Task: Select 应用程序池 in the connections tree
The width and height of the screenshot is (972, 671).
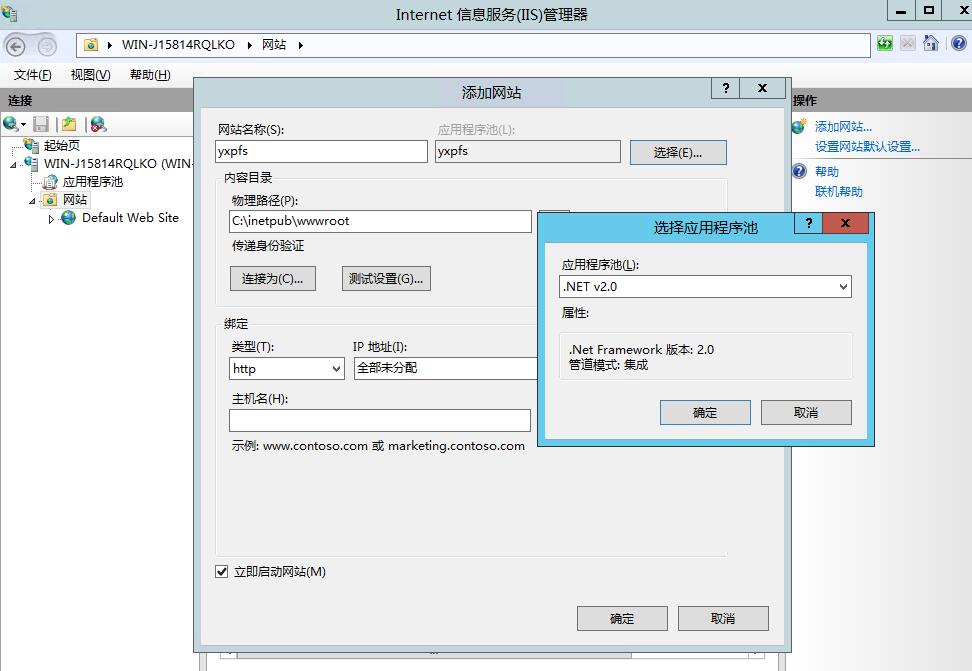Action: coord(92,182)
